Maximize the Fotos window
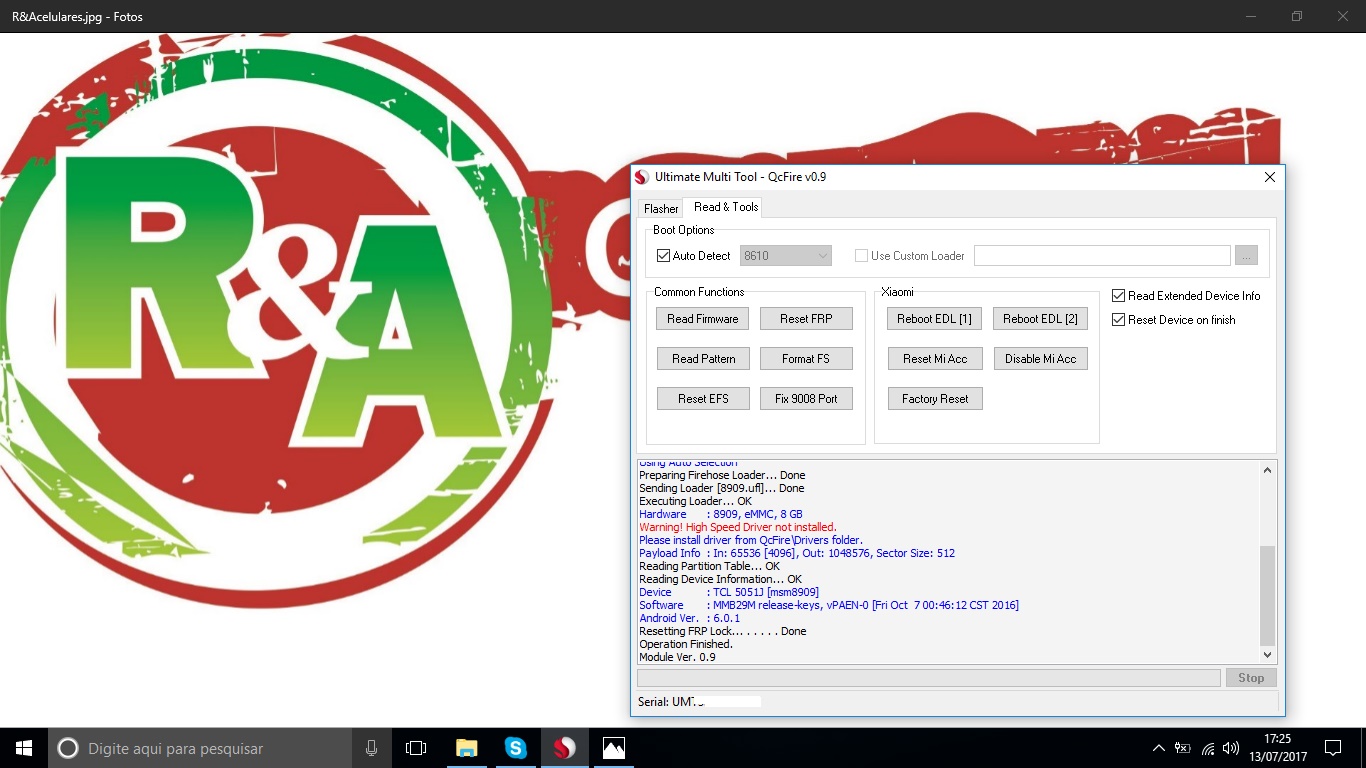 click(x=1296, y=16)
